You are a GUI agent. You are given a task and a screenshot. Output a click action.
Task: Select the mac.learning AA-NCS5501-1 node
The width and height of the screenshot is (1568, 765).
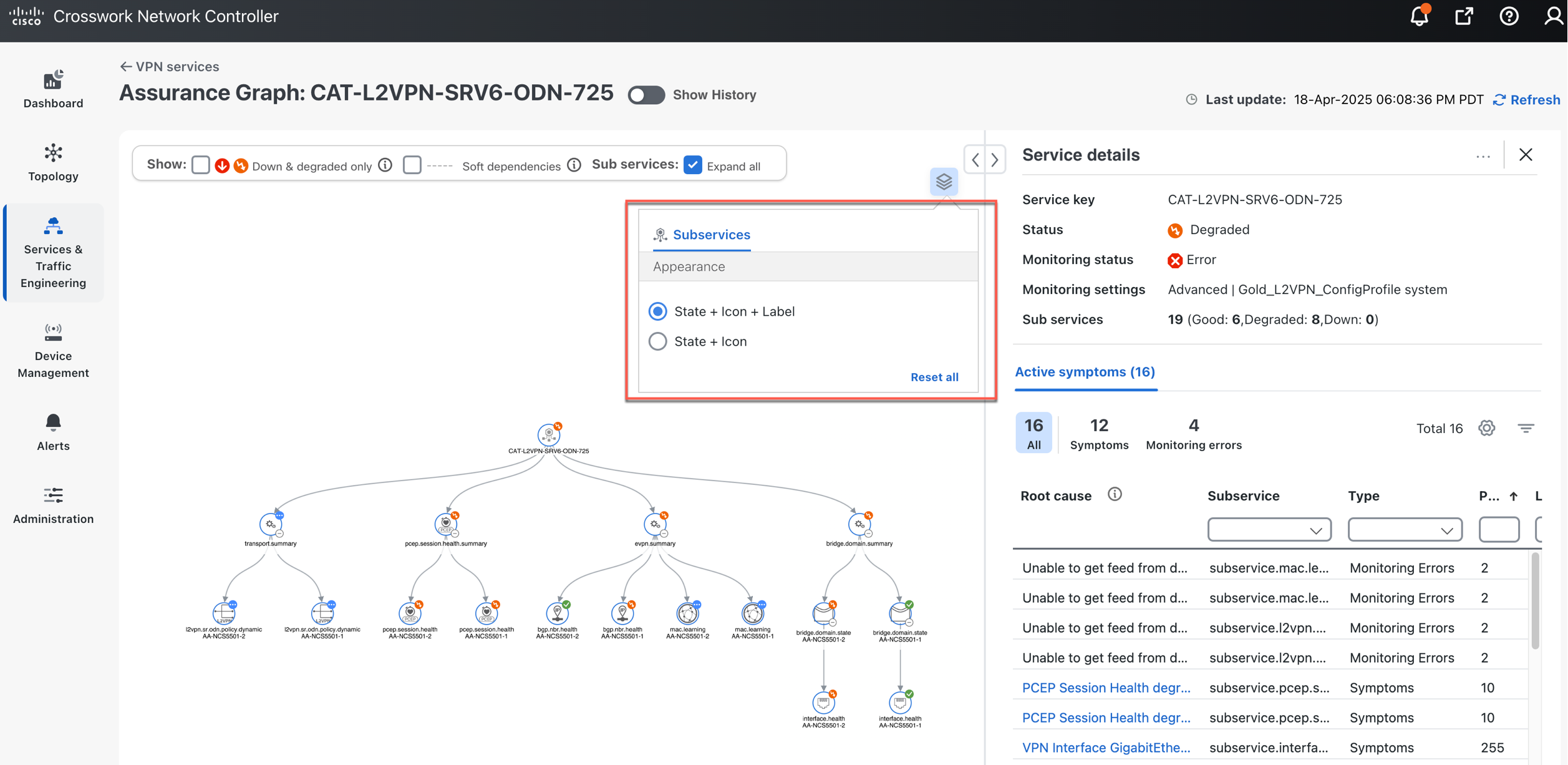click(753, 614)
